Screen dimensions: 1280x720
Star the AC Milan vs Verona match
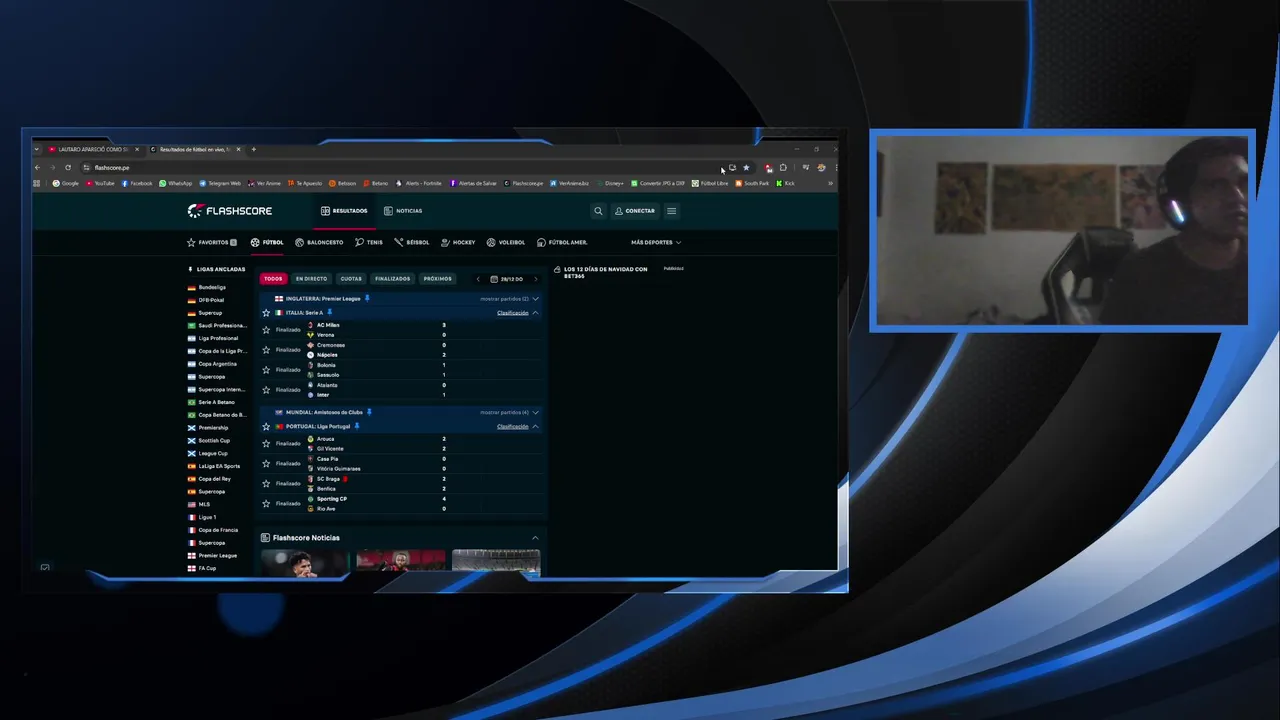coord(266,330)
